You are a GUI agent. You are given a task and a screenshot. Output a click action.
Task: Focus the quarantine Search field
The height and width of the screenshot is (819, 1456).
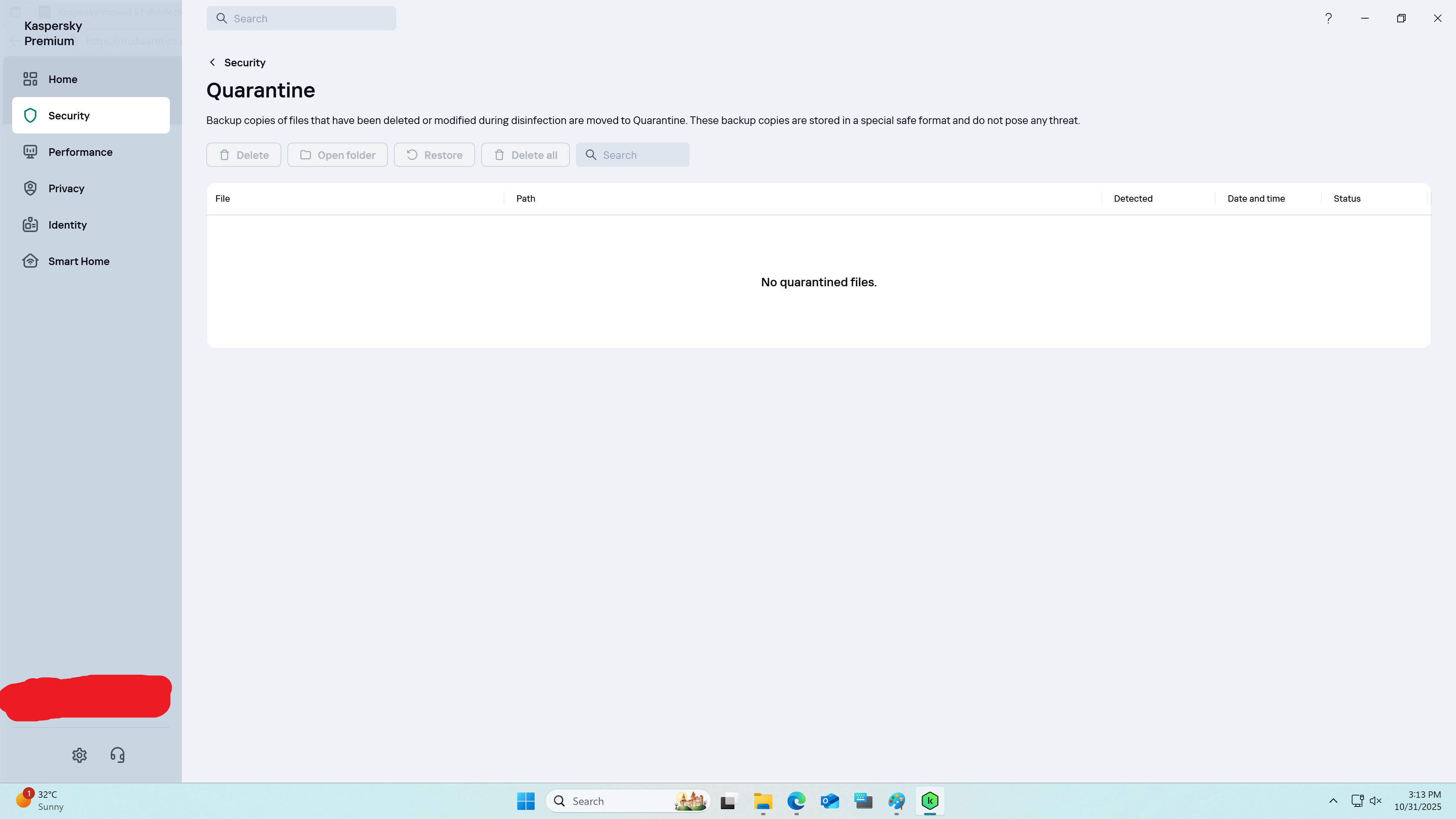632,155
